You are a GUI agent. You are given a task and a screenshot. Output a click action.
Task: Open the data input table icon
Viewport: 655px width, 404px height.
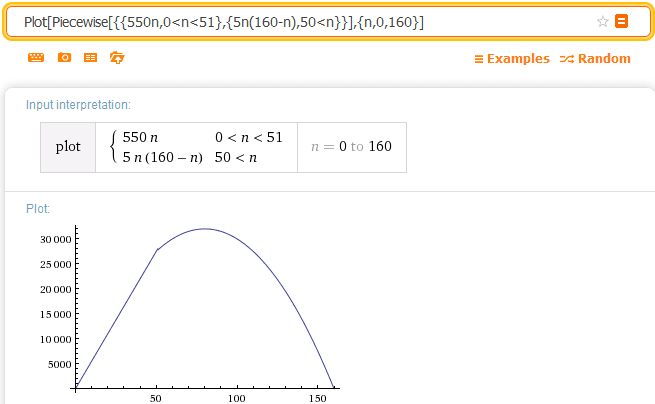[x=90, y=59]
